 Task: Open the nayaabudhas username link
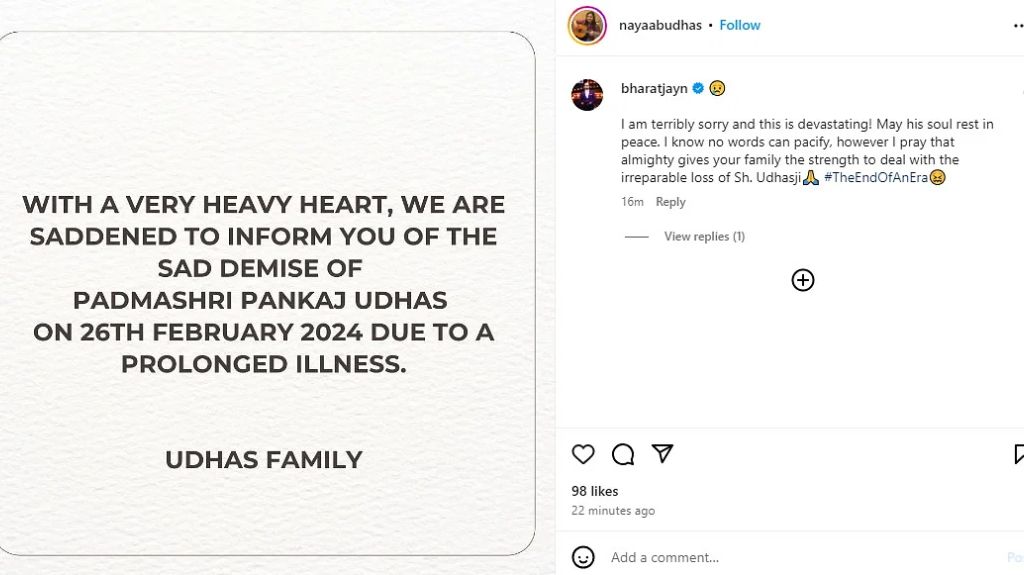[660, 25]
